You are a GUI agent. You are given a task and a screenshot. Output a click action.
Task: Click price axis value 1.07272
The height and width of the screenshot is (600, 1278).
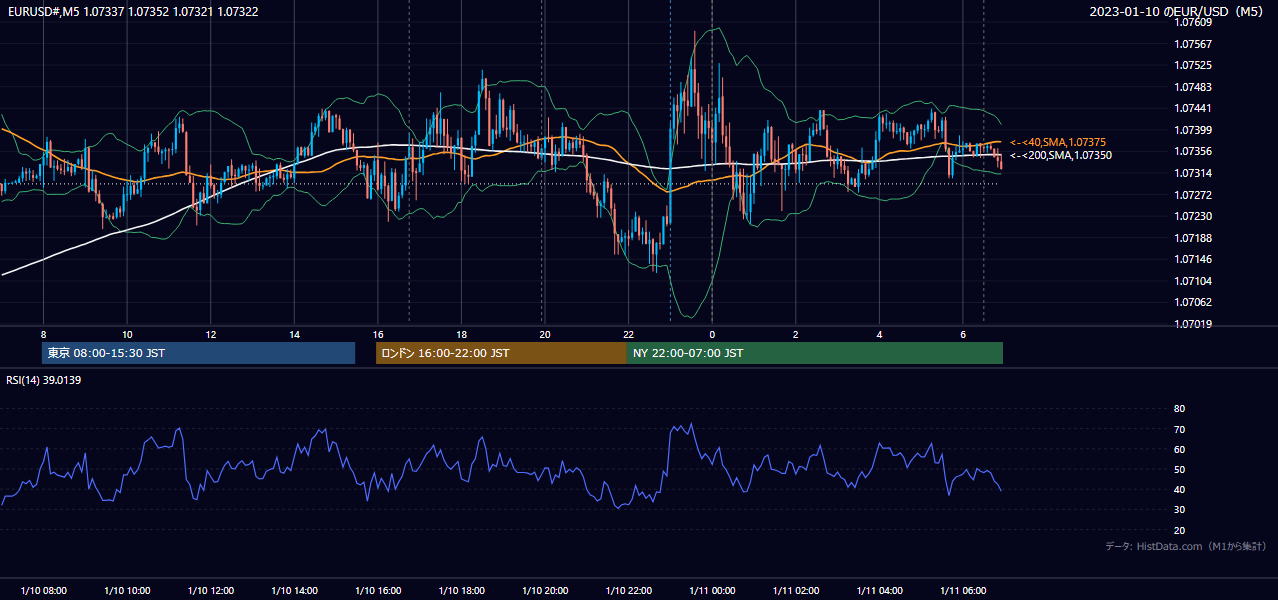pos(1193,195)
